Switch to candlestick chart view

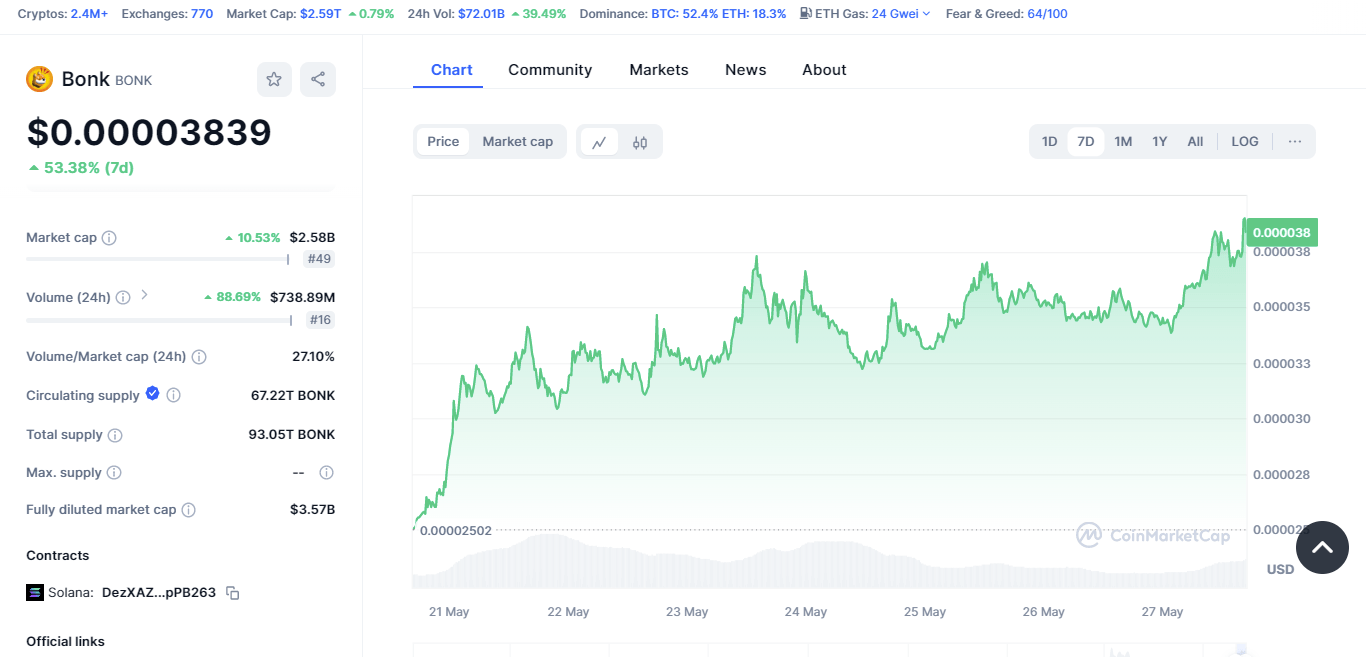[640, 142]
